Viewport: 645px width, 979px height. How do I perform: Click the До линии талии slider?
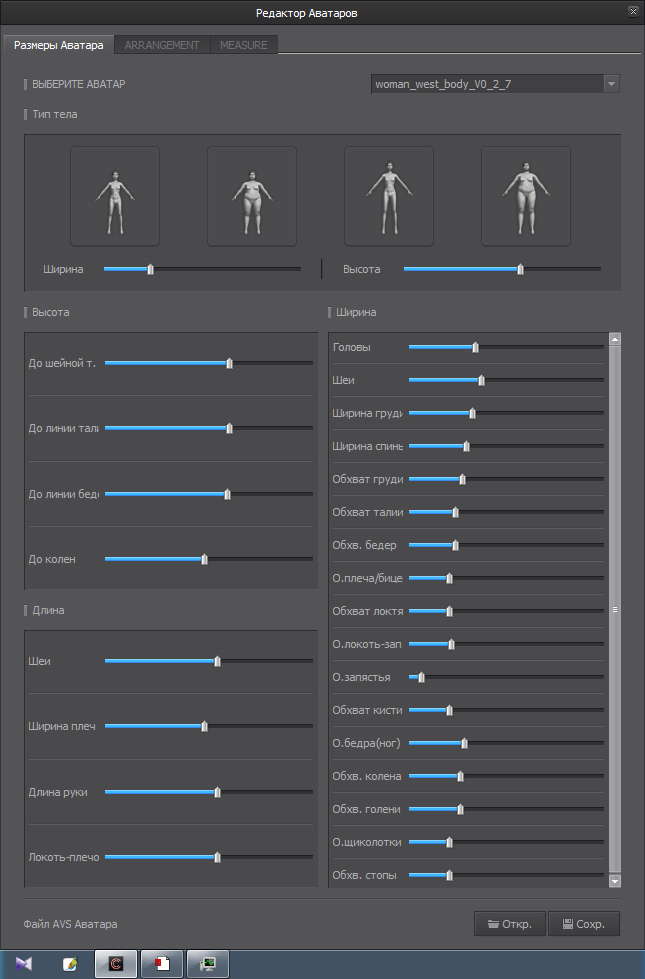pos(209,428)
